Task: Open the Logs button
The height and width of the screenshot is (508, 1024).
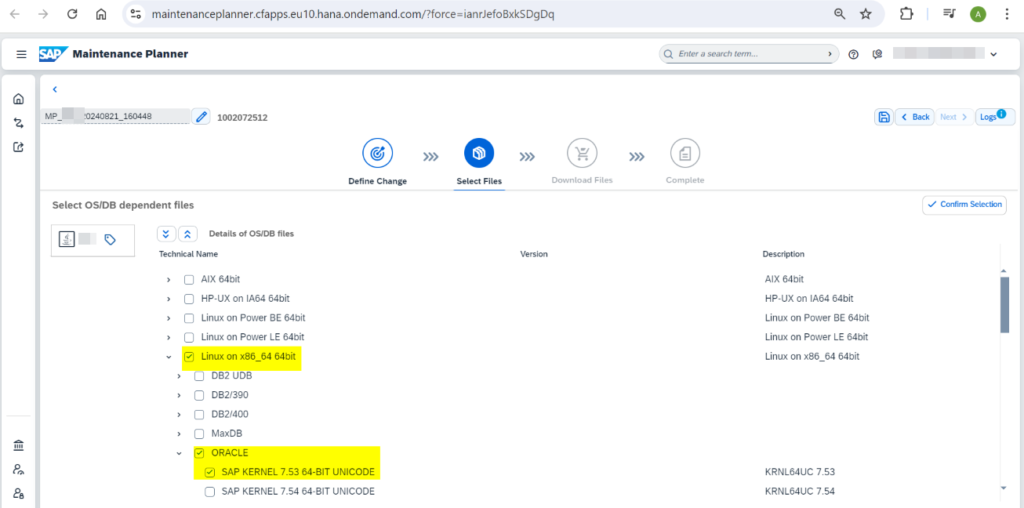Action: (995, 117)
